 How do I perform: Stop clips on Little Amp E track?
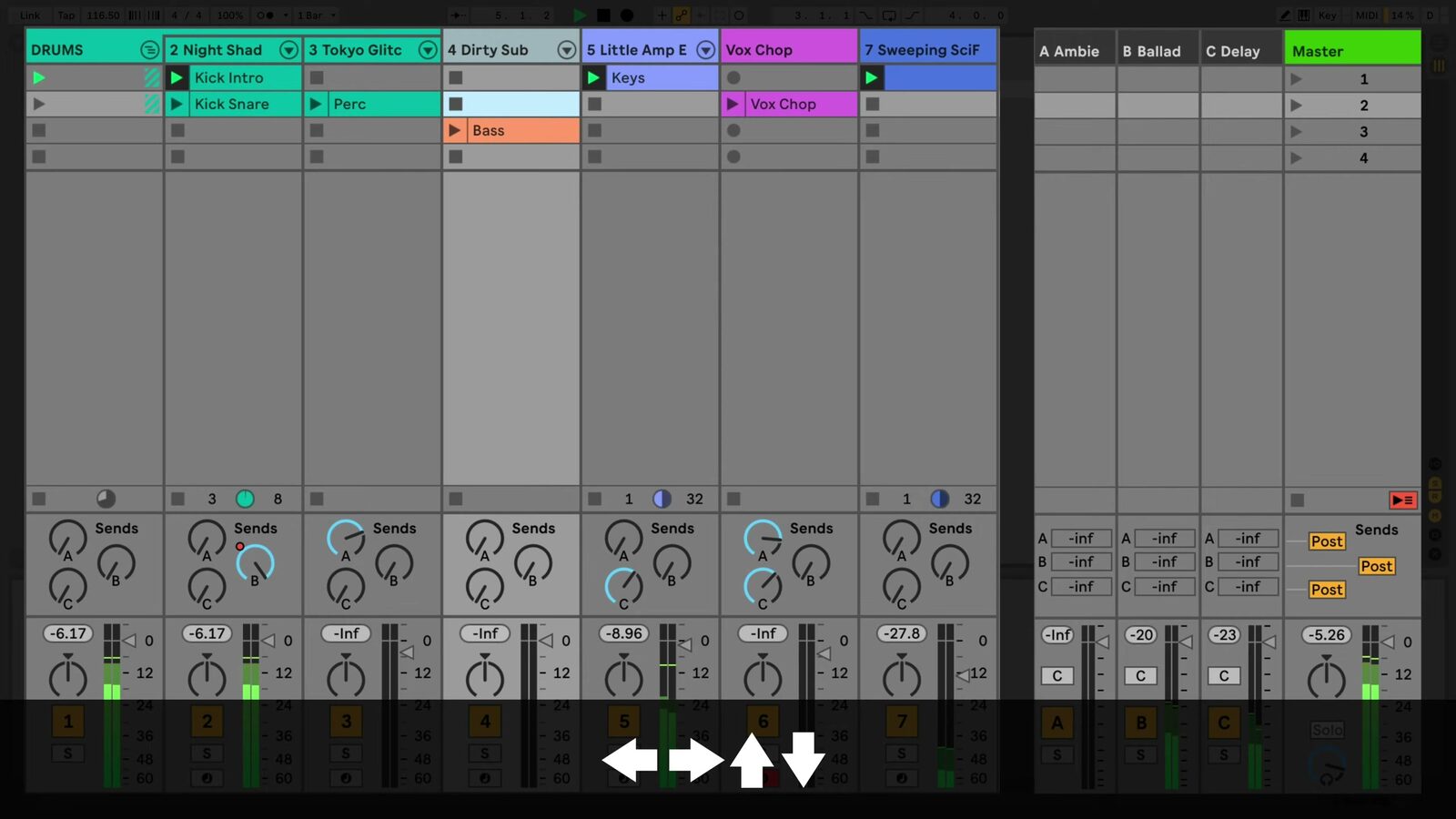coord(594,499)
